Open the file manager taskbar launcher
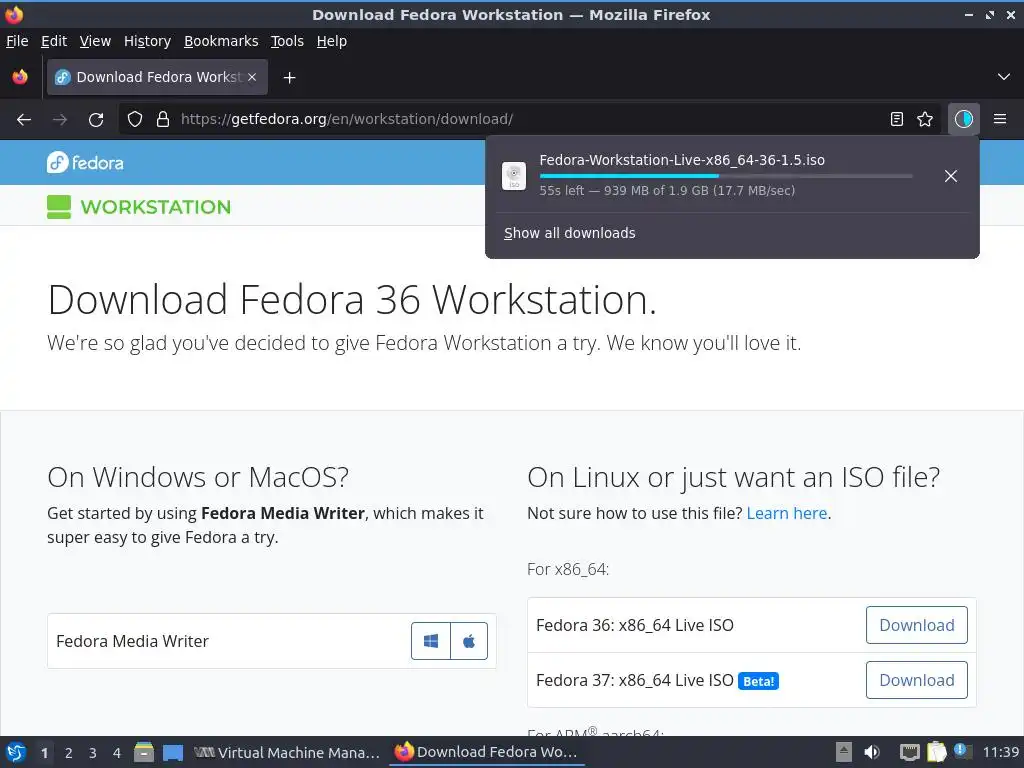 144,752
